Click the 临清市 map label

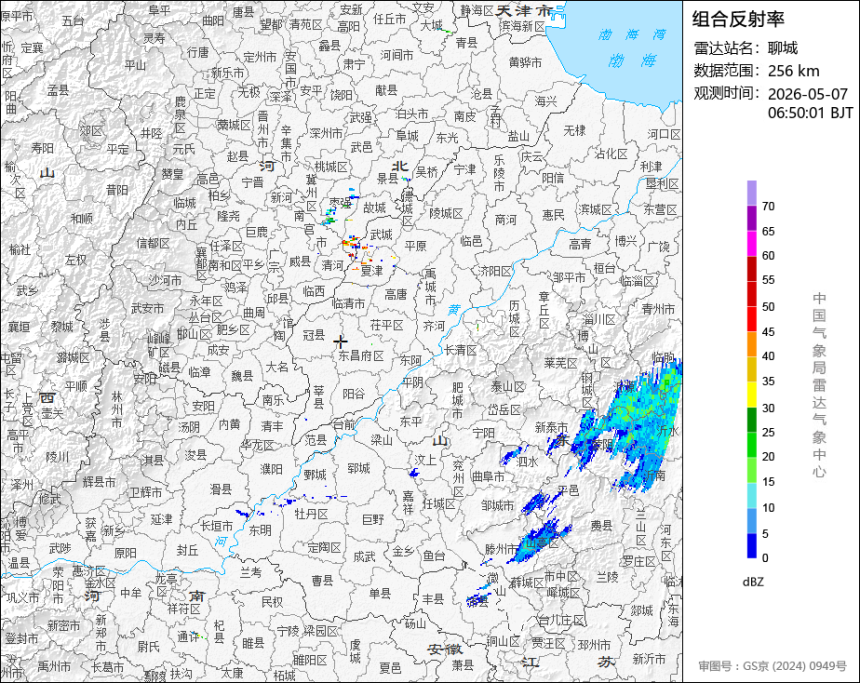click(349, 303)
